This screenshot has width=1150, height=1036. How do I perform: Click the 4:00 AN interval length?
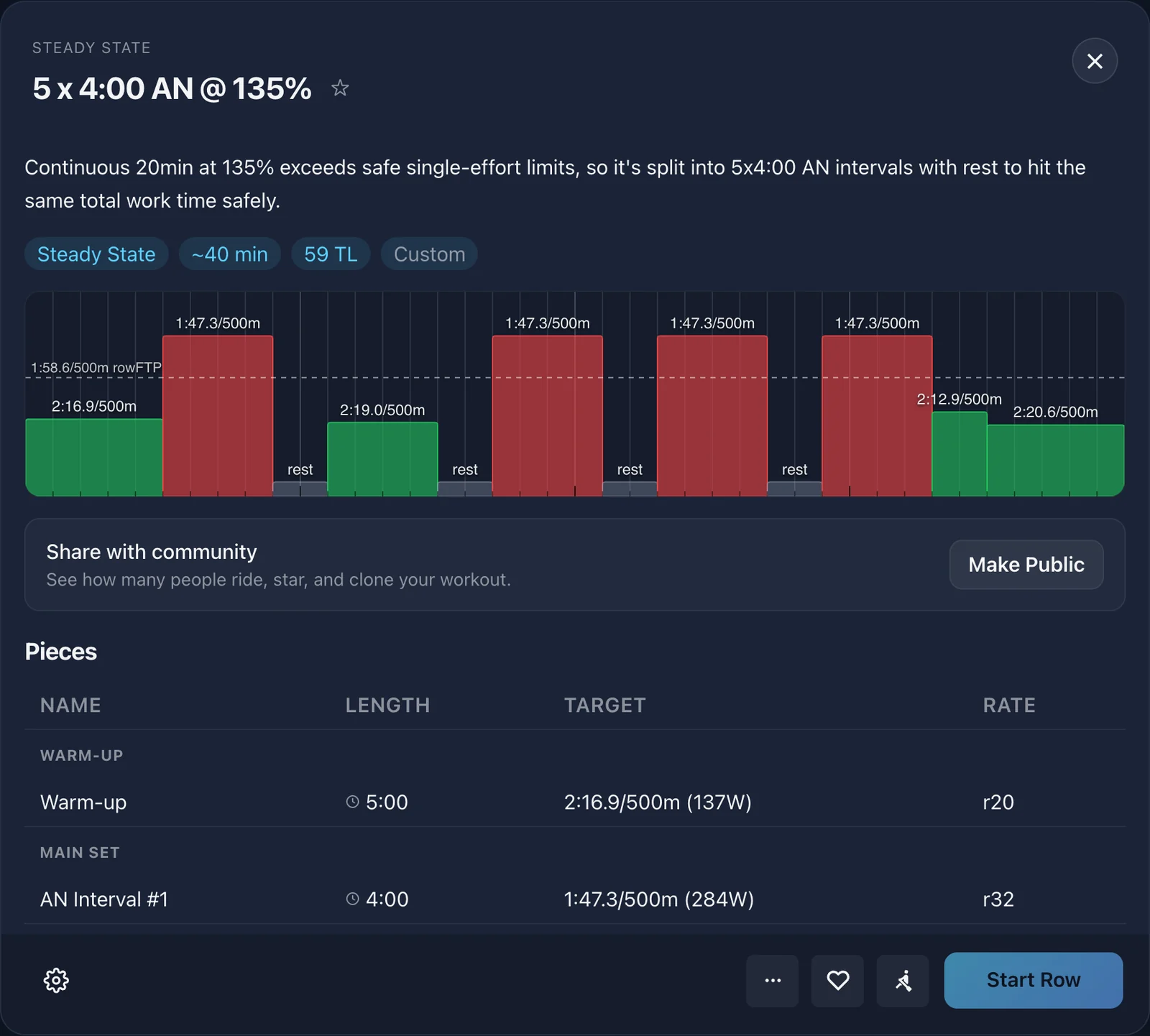(387, 899)
